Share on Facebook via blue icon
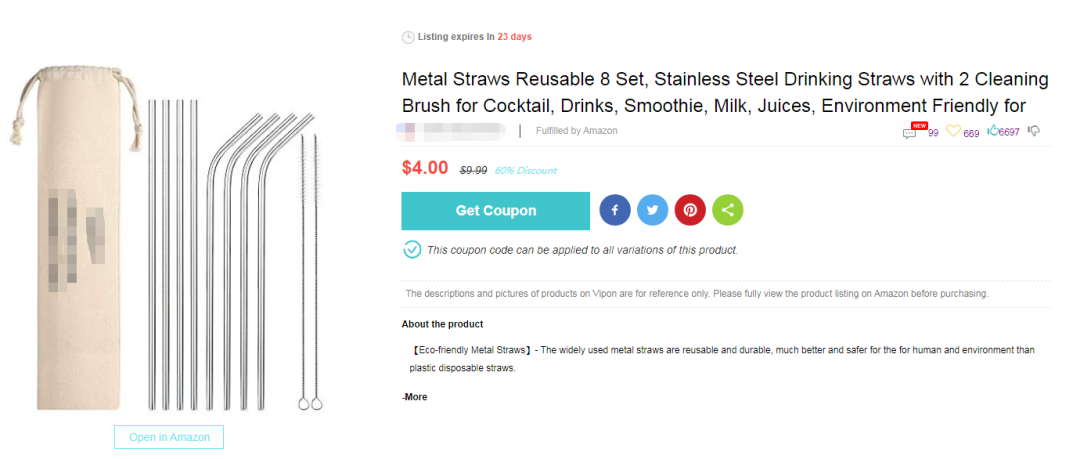This screenshot has height=459, width=1080. coord(615,210)
